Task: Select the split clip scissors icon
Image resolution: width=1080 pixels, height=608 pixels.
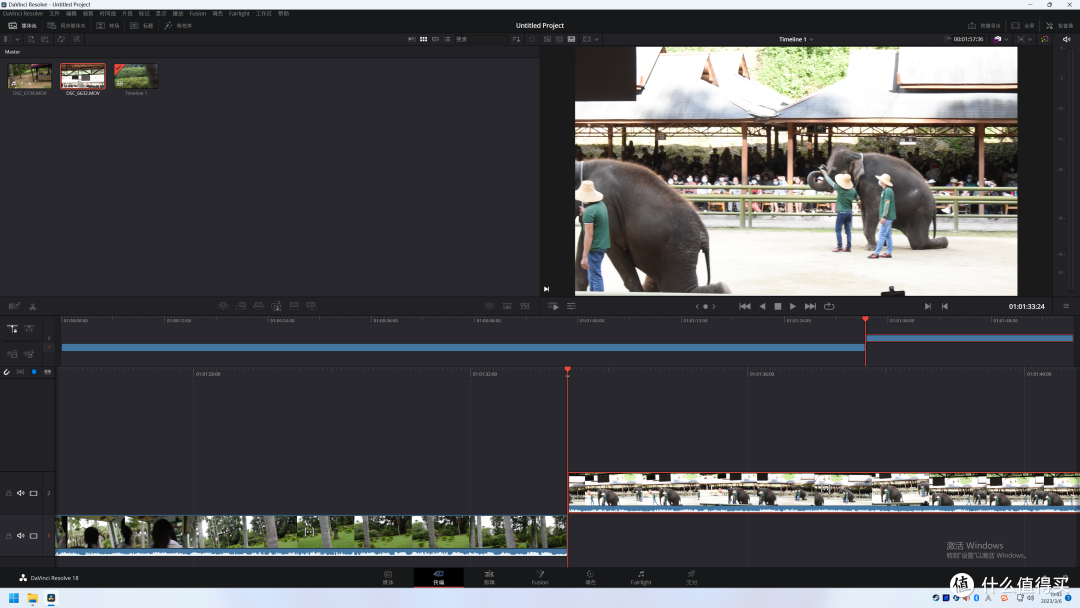Action: [x=32, y=306]
